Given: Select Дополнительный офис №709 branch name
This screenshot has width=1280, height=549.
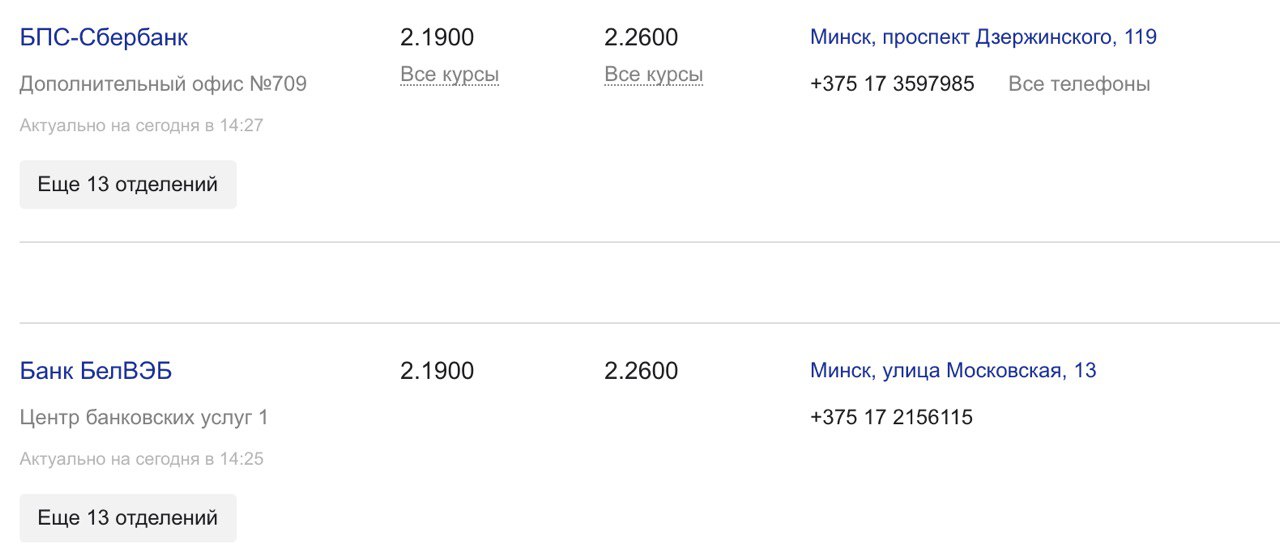Looking at the screenshot, I should [x=163, y=84].
